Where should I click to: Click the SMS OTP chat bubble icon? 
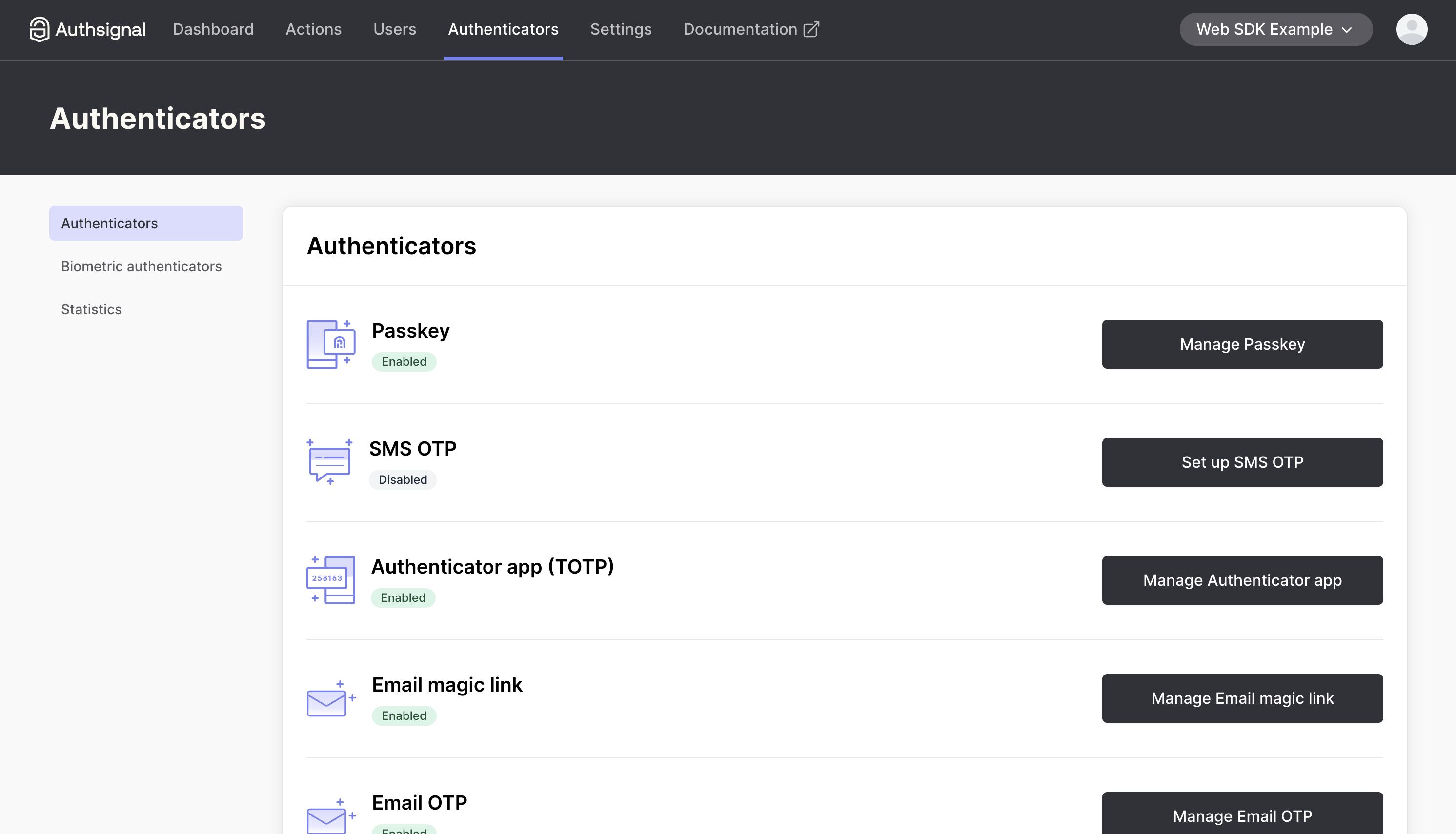click(x=329, y=462)
